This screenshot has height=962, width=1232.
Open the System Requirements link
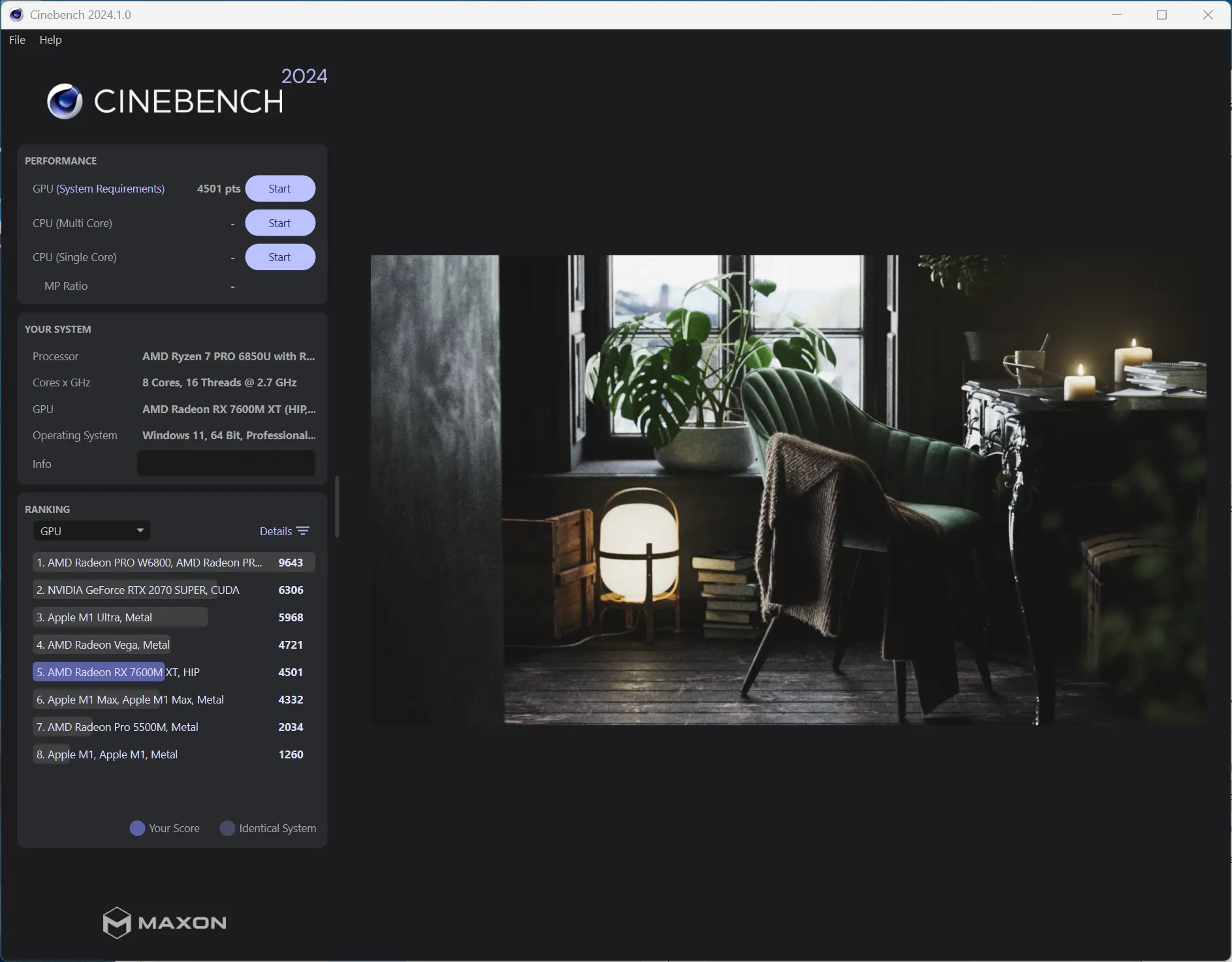110,189
